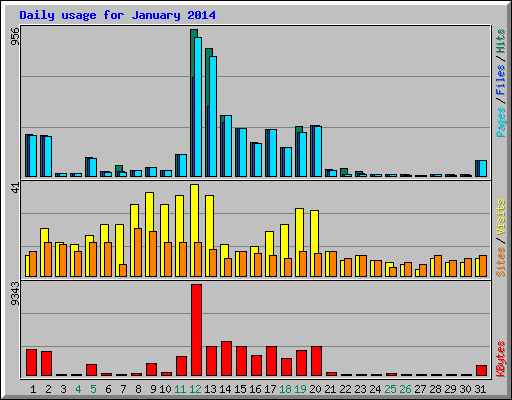Click day label '1' on the x-axis
The height and width of the screenshot is (400, 512).
pos(33,389)
